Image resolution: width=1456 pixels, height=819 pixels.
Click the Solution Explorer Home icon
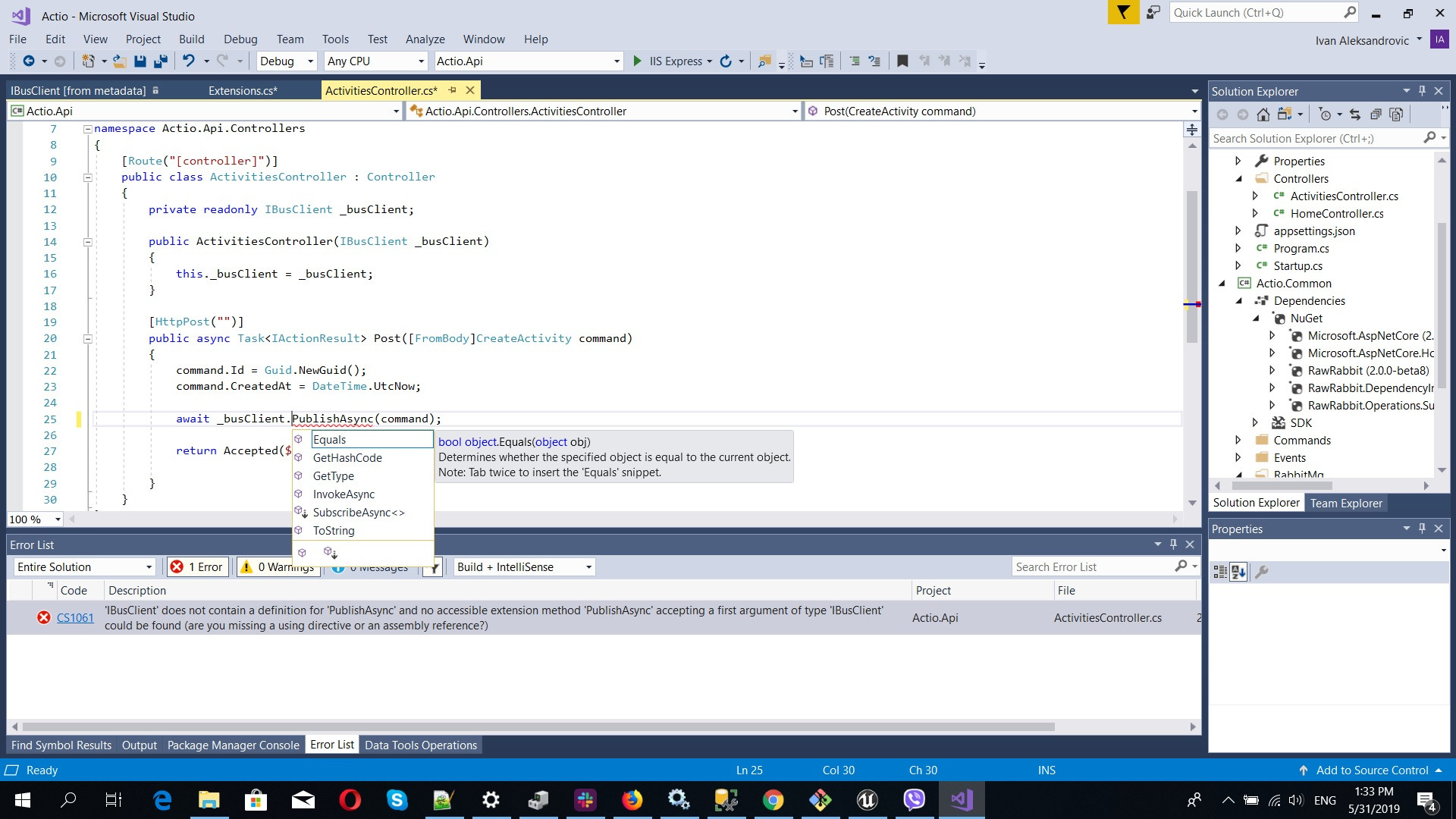pos(1263,115)
